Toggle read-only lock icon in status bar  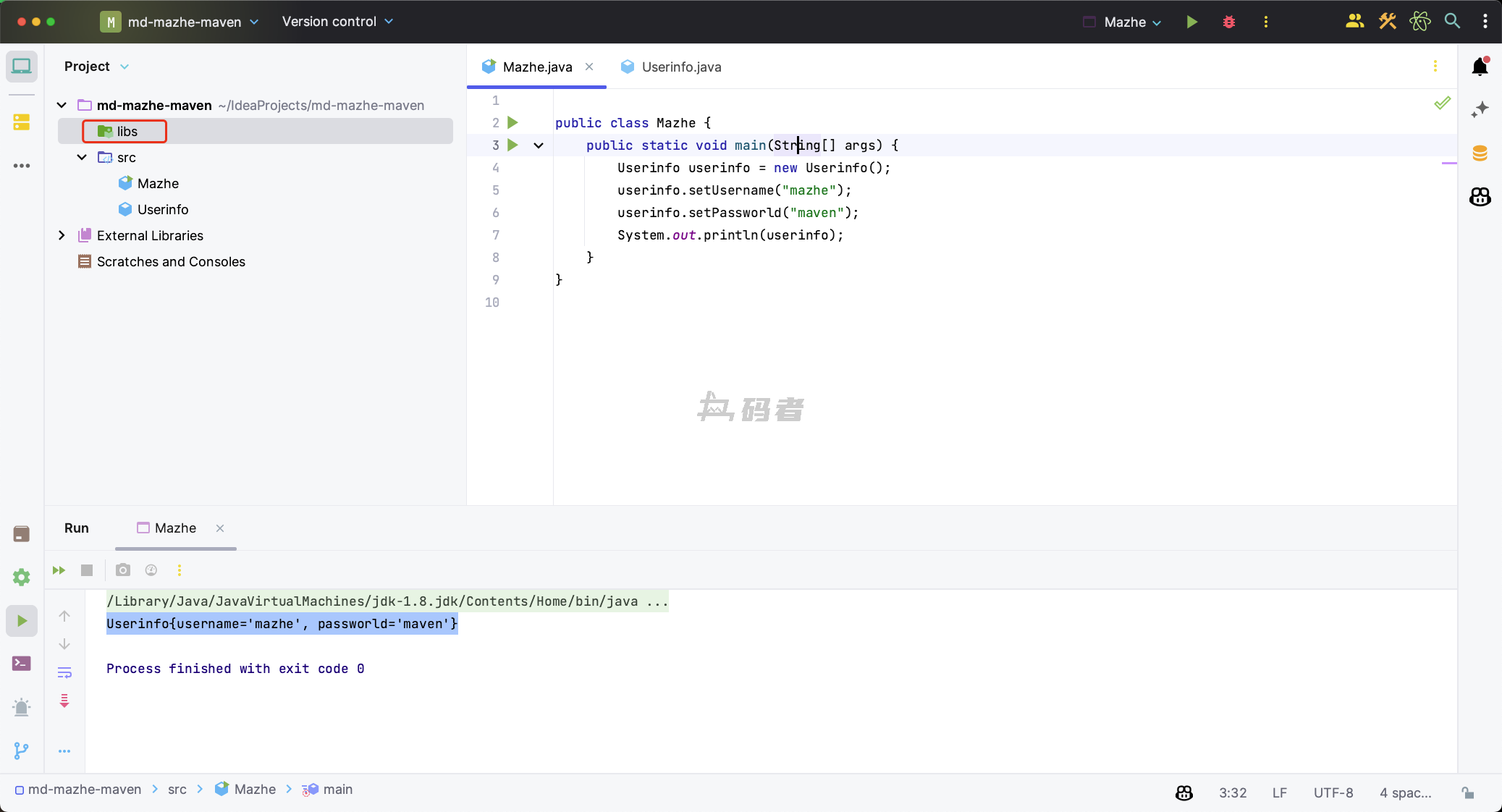coord(1468,792)
